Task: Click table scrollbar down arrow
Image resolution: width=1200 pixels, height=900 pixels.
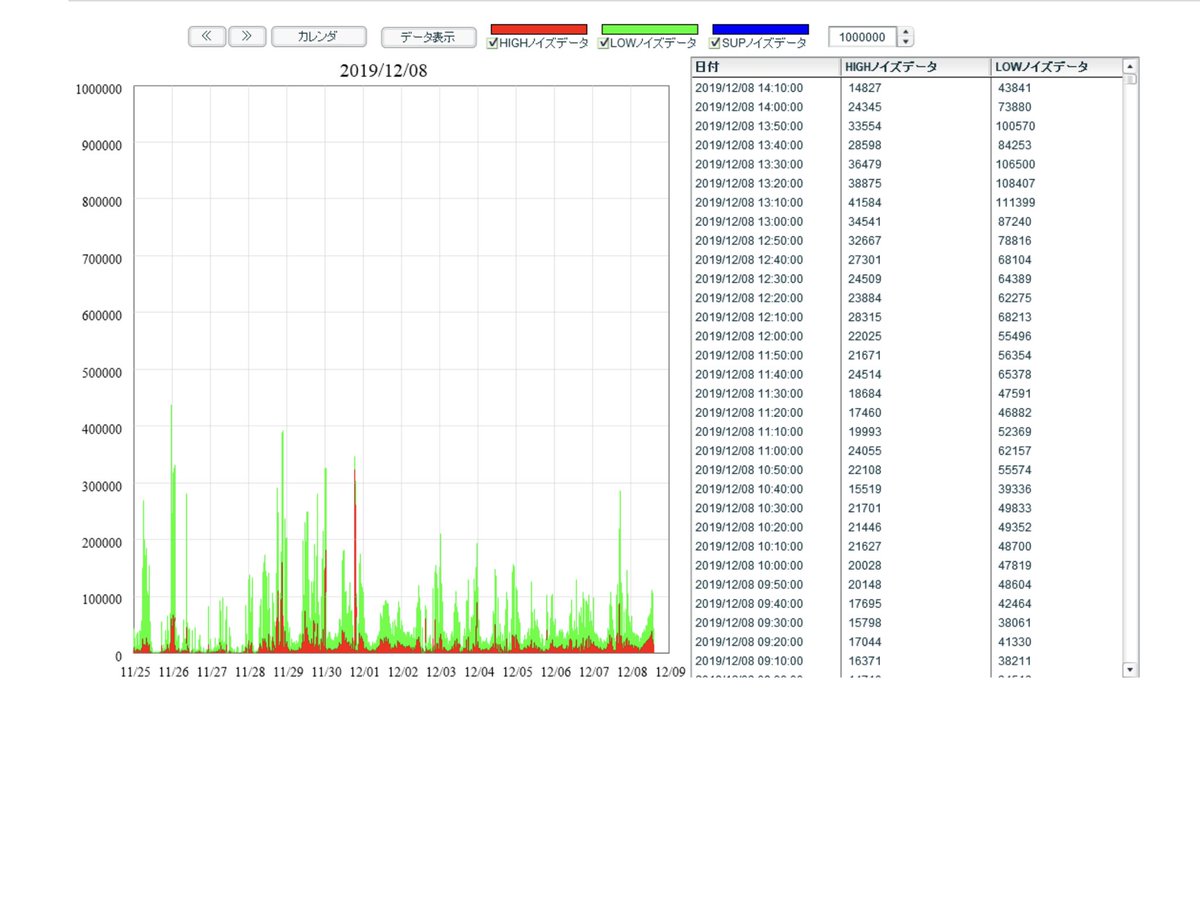Action: [x=1131, y=669]
